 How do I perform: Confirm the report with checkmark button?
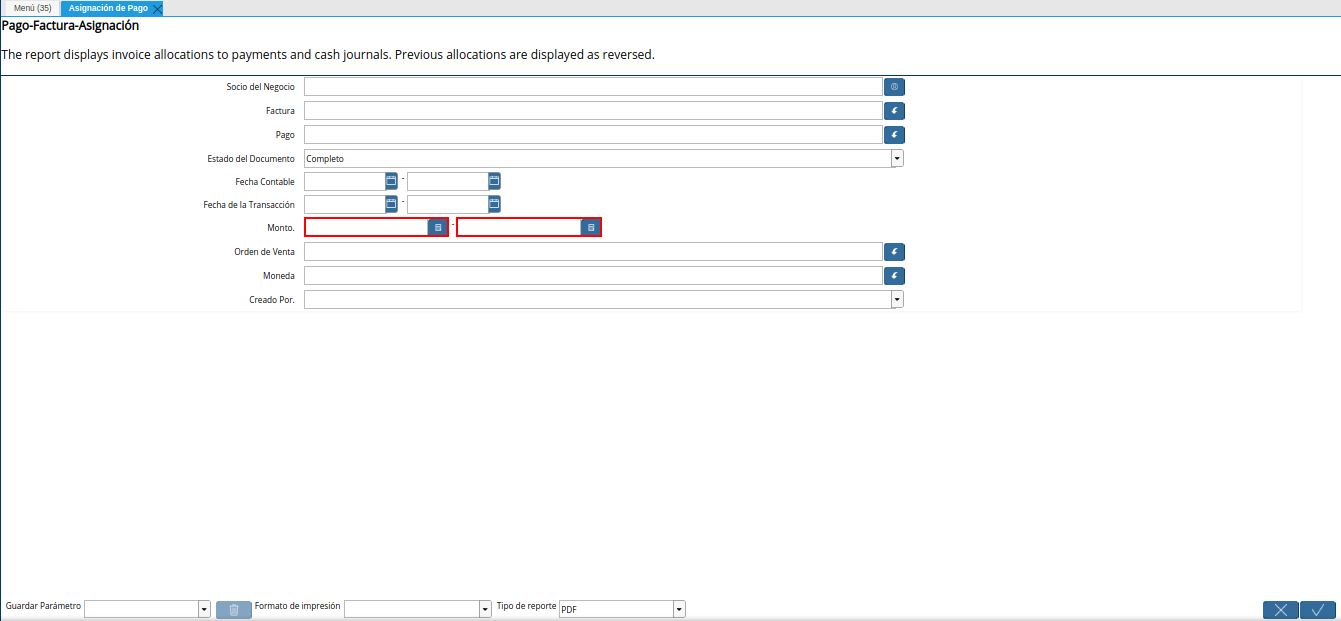coord(1318,610)
